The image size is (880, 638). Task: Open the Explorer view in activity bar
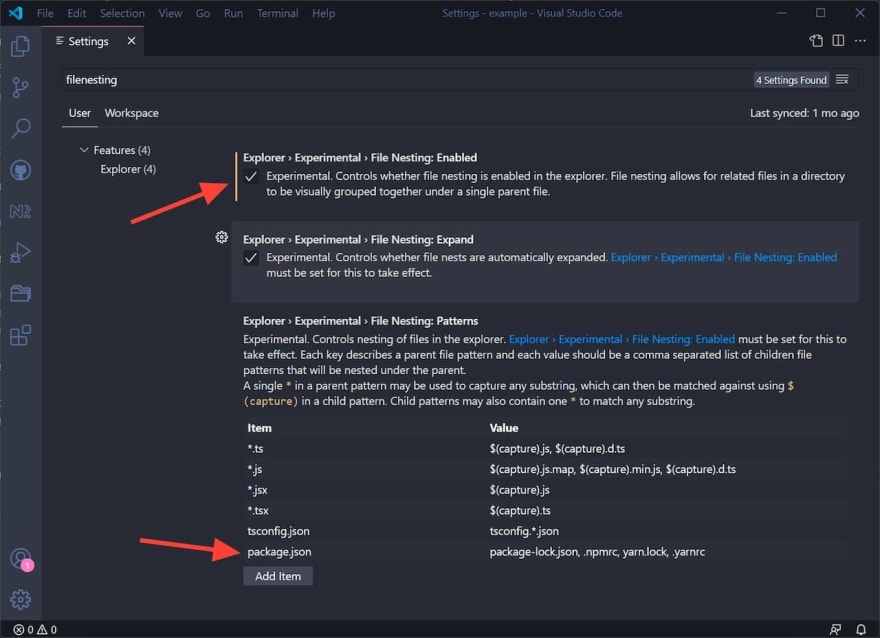point(20,46)
